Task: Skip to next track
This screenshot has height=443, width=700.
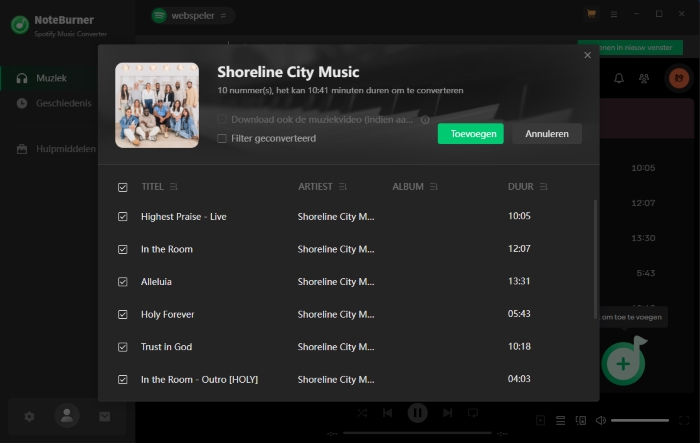Action: 447,413
